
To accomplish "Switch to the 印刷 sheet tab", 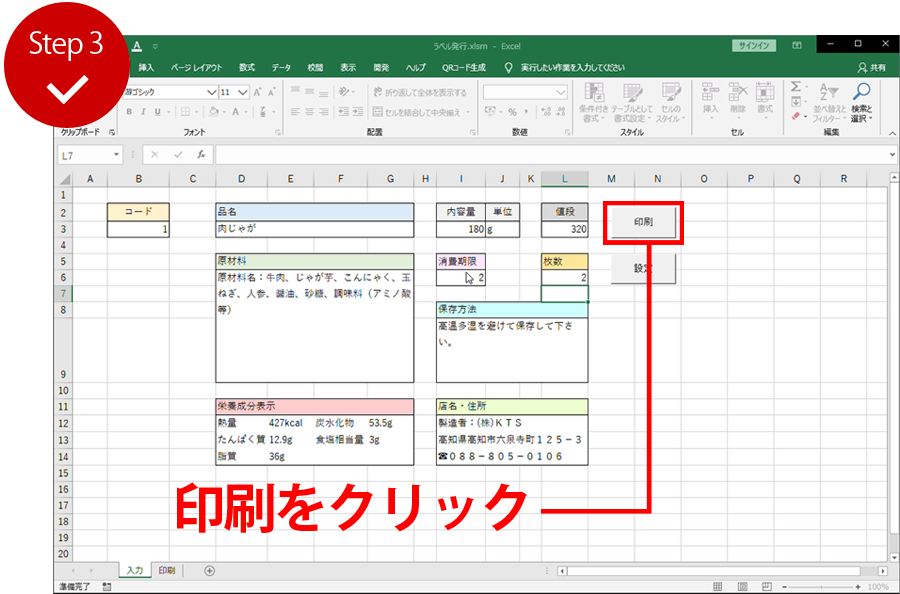I will pos(167,570).
